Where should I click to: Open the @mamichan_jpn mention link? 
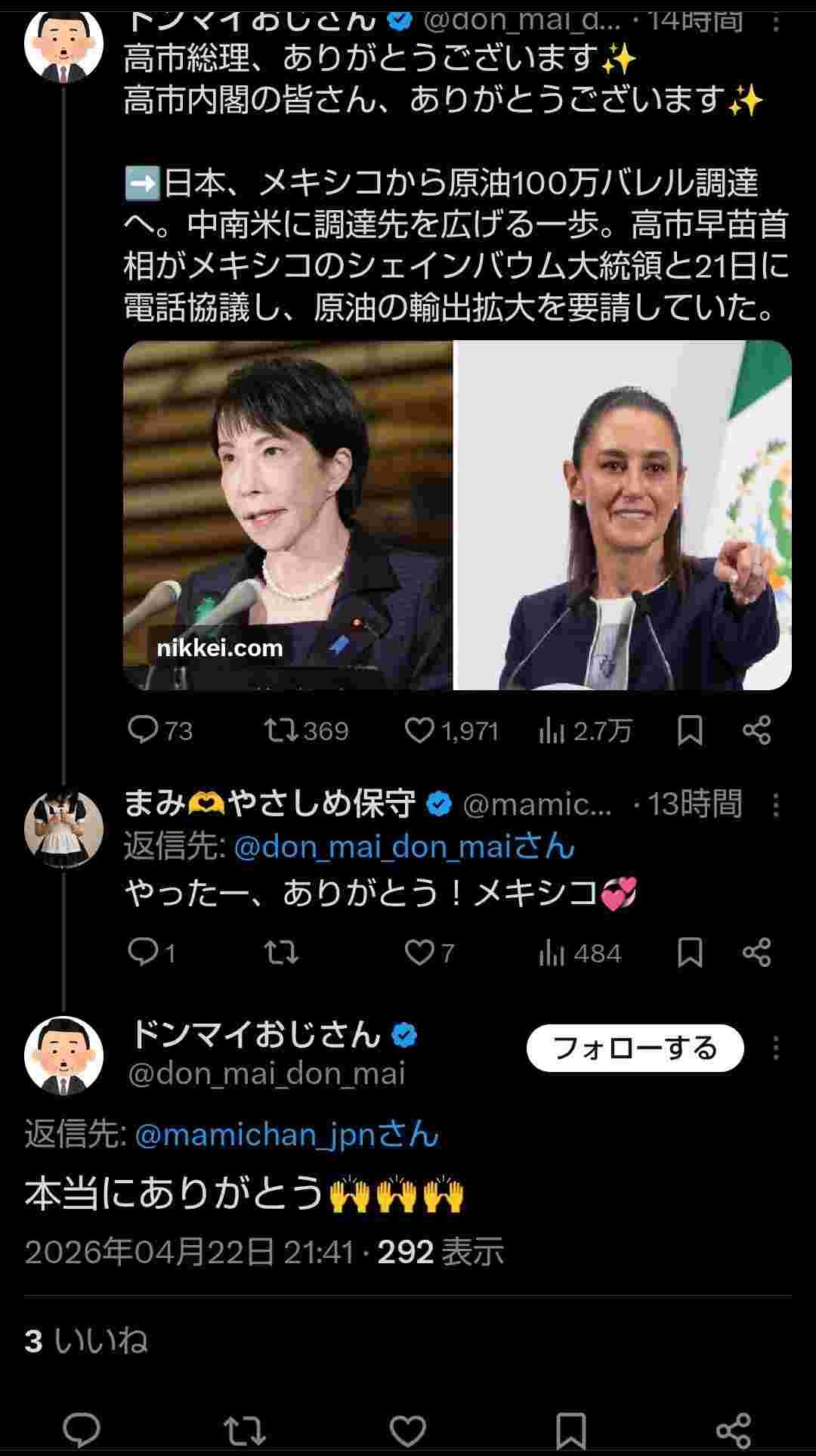[286, 1135]
